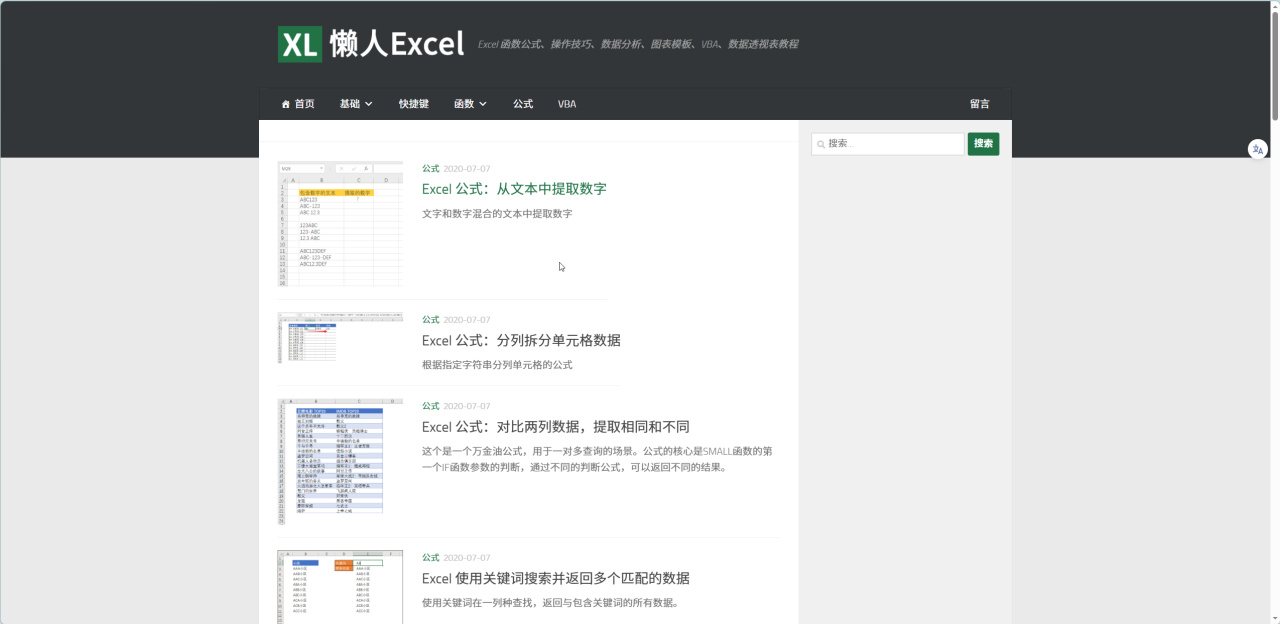Viewport: 1280px width, 624px height.
Task: Open the 快捷键 menu item
Action: coord(413,104)
